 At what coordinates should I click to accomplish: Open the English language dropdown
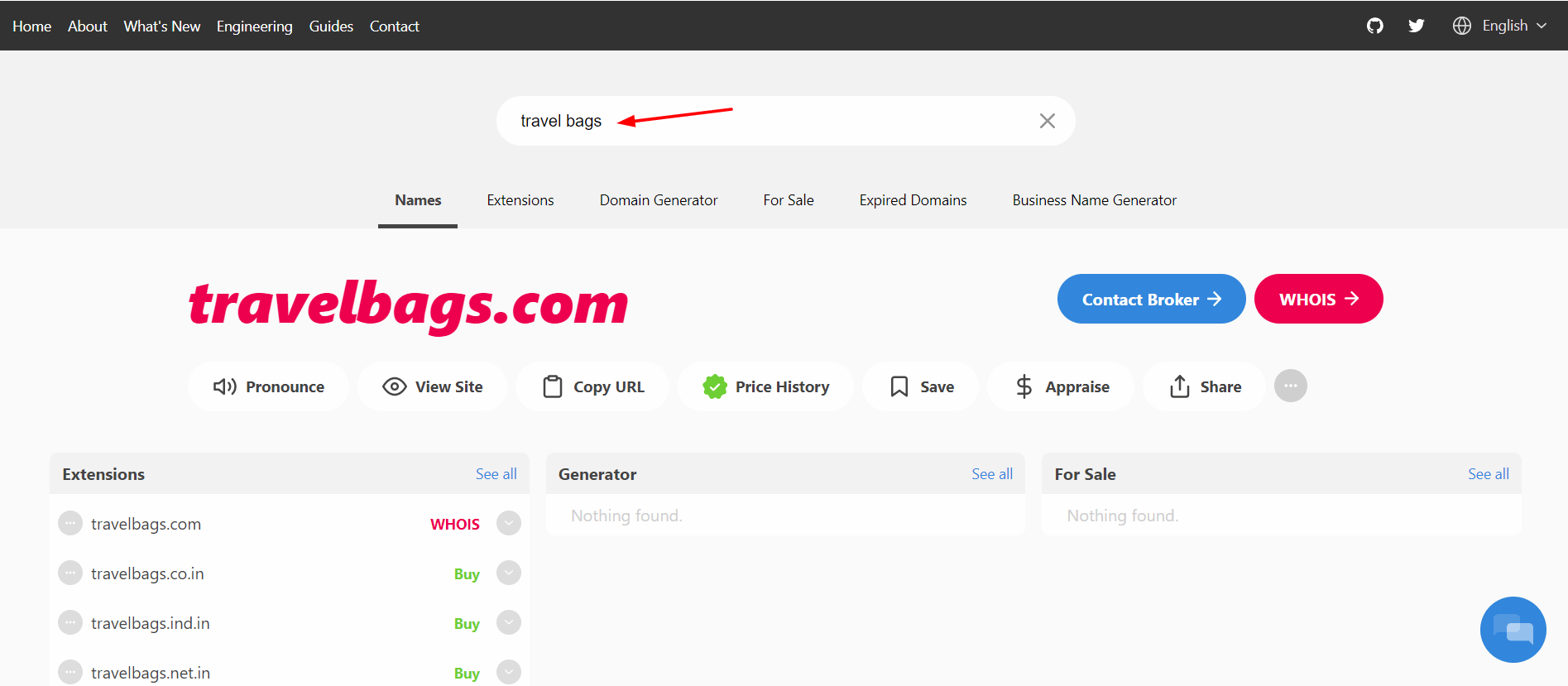[1499, 26]
